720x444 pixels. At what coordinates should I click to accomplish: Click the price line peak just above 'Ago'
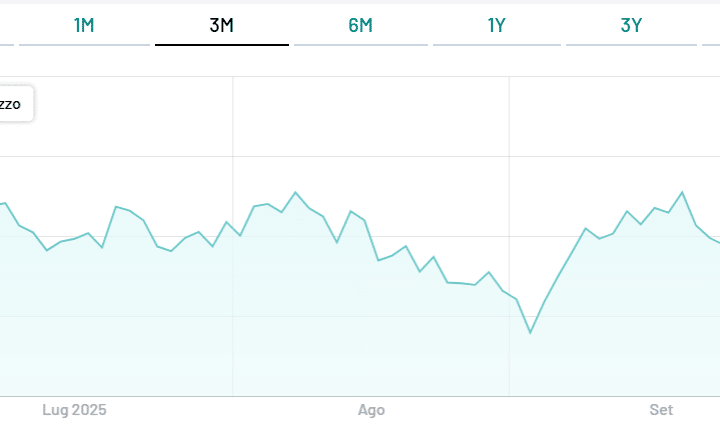pyautogui.click(x=351, y=212)
